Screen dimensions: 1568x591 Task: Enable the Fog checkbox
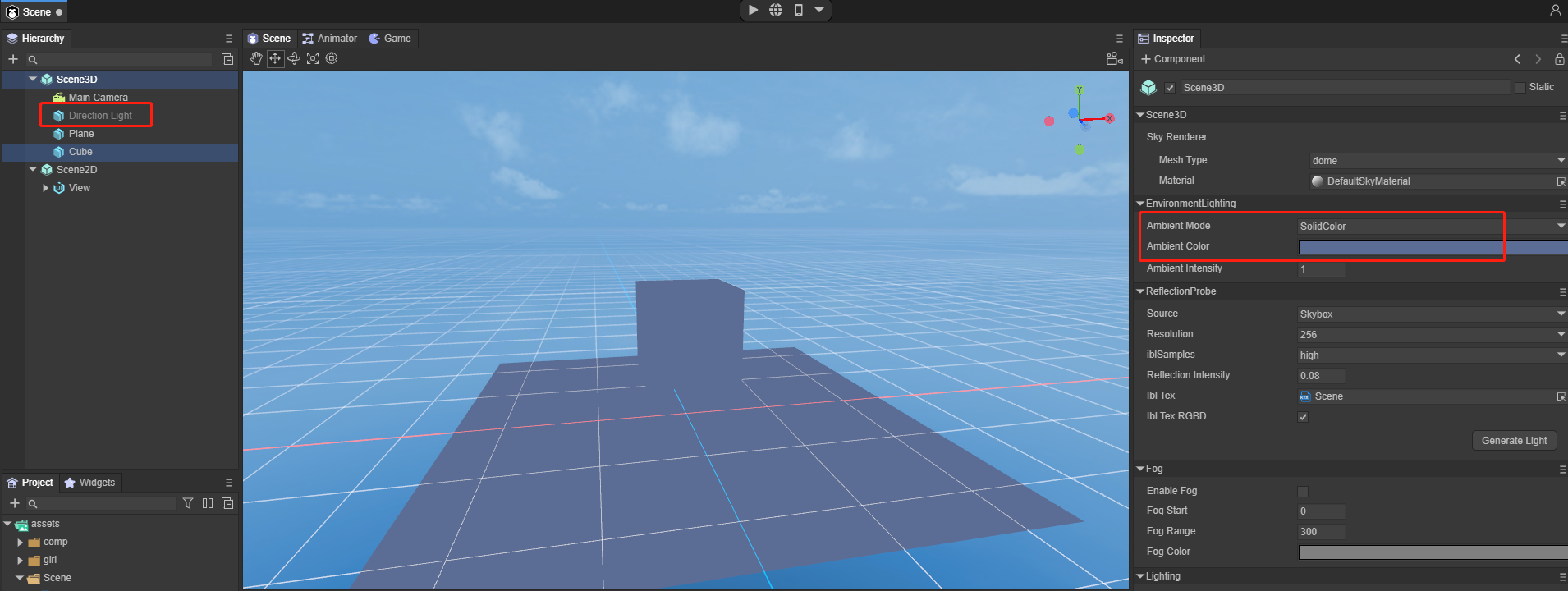coord(1303,492)
